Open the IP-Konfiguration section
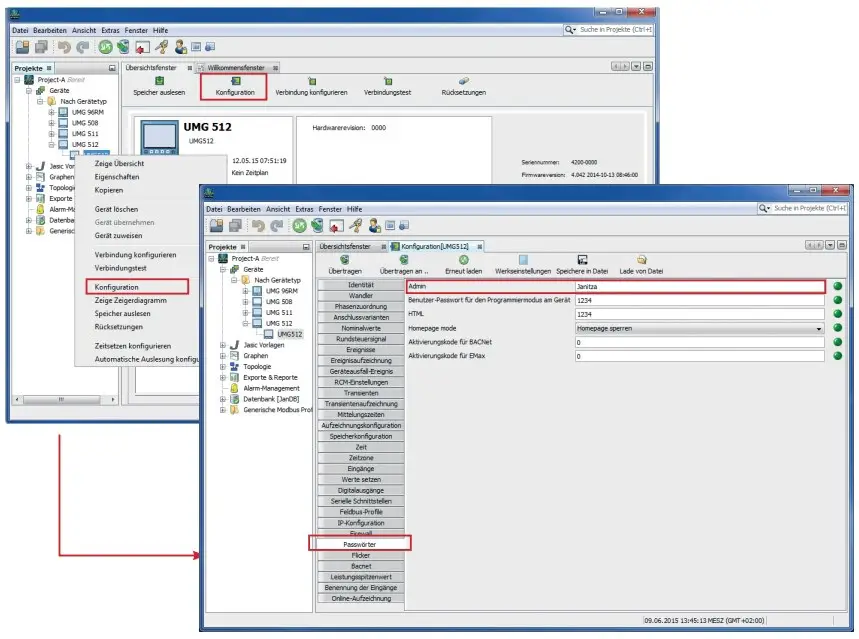This screenshot has height=639, width=859. tap(361, 523)
